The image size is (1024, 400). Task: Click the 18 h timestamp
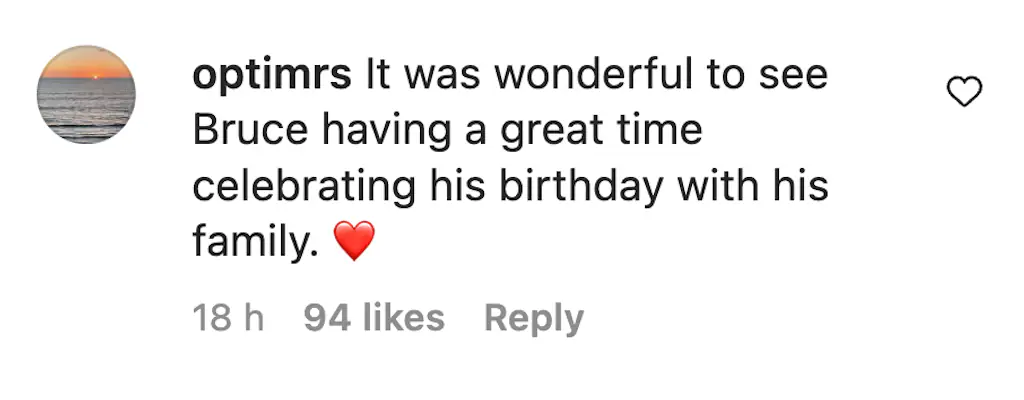click(x=228, y=318)
